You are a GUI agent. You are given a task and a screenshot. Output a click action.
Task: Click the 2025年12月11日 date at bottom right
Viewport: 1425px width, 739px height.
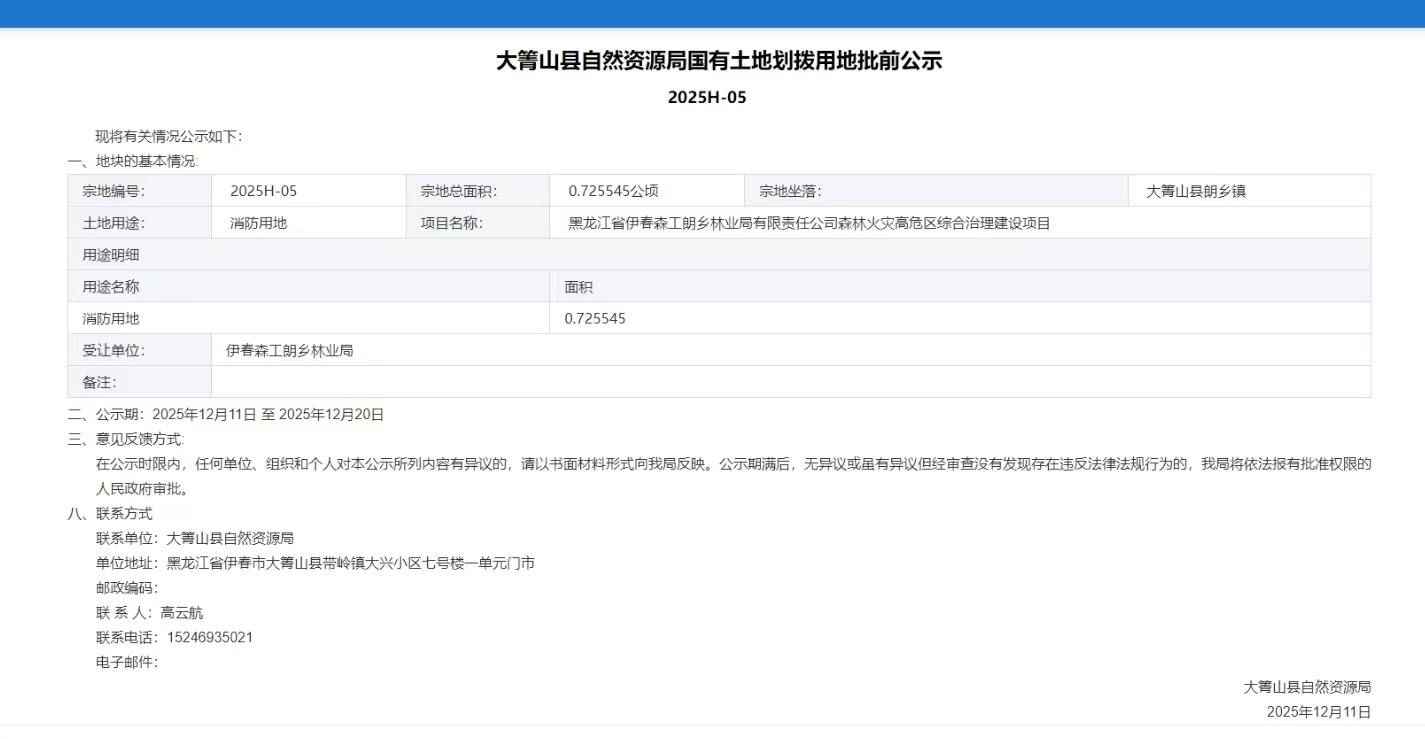click(1318, 712)
